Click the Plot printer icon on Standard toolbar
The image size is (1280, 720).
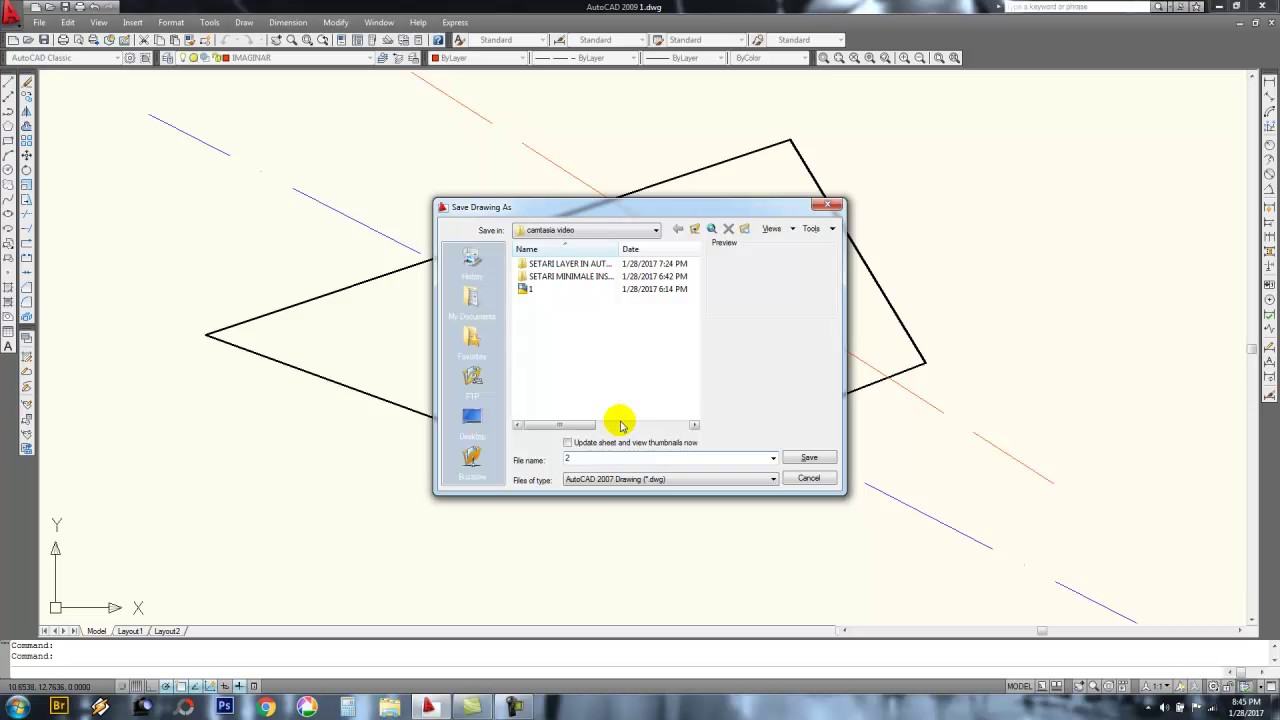click(x=63, y=40)
